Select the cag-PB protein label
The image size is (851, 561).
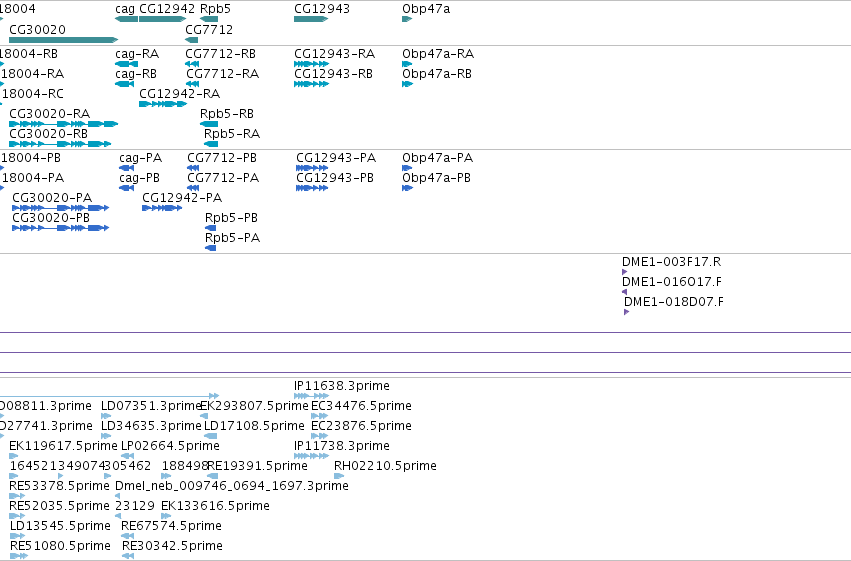pos(139,178)
